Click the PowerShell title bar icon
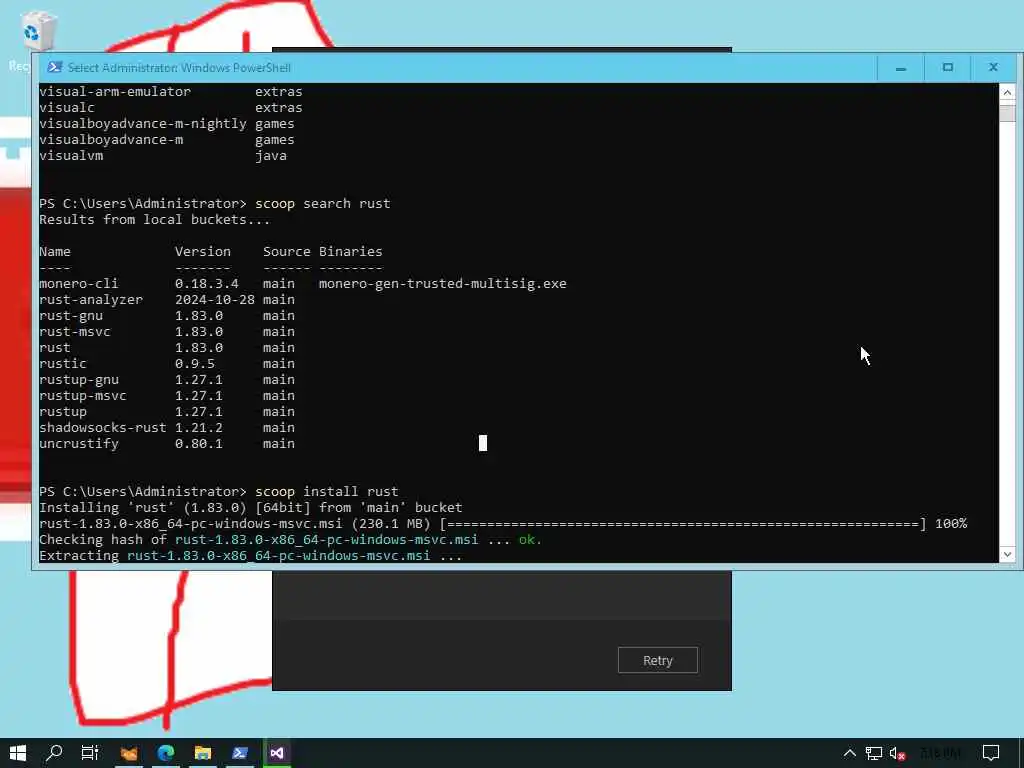1024x768 pixels. click(55, 67)
